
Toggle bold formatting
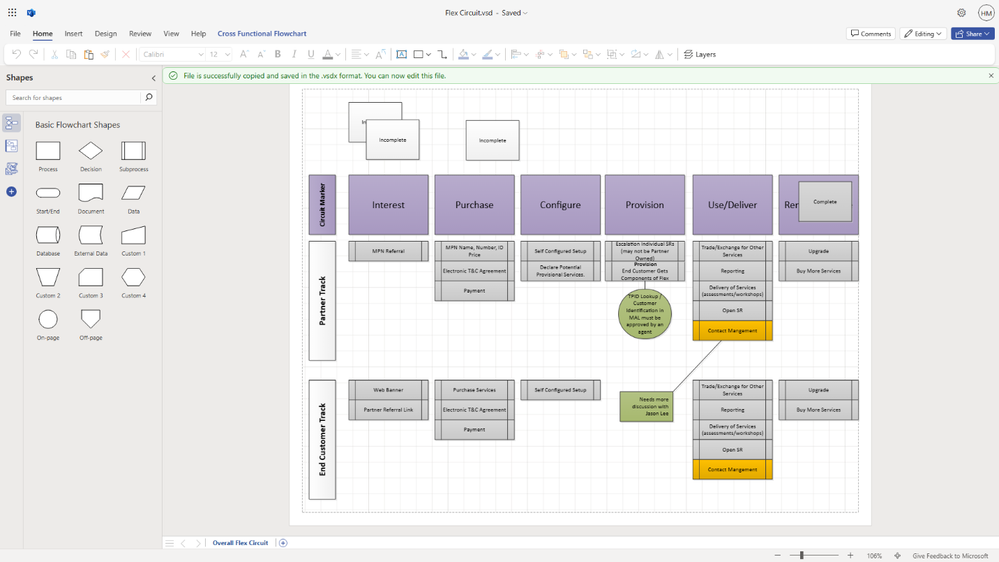point(278,54)
